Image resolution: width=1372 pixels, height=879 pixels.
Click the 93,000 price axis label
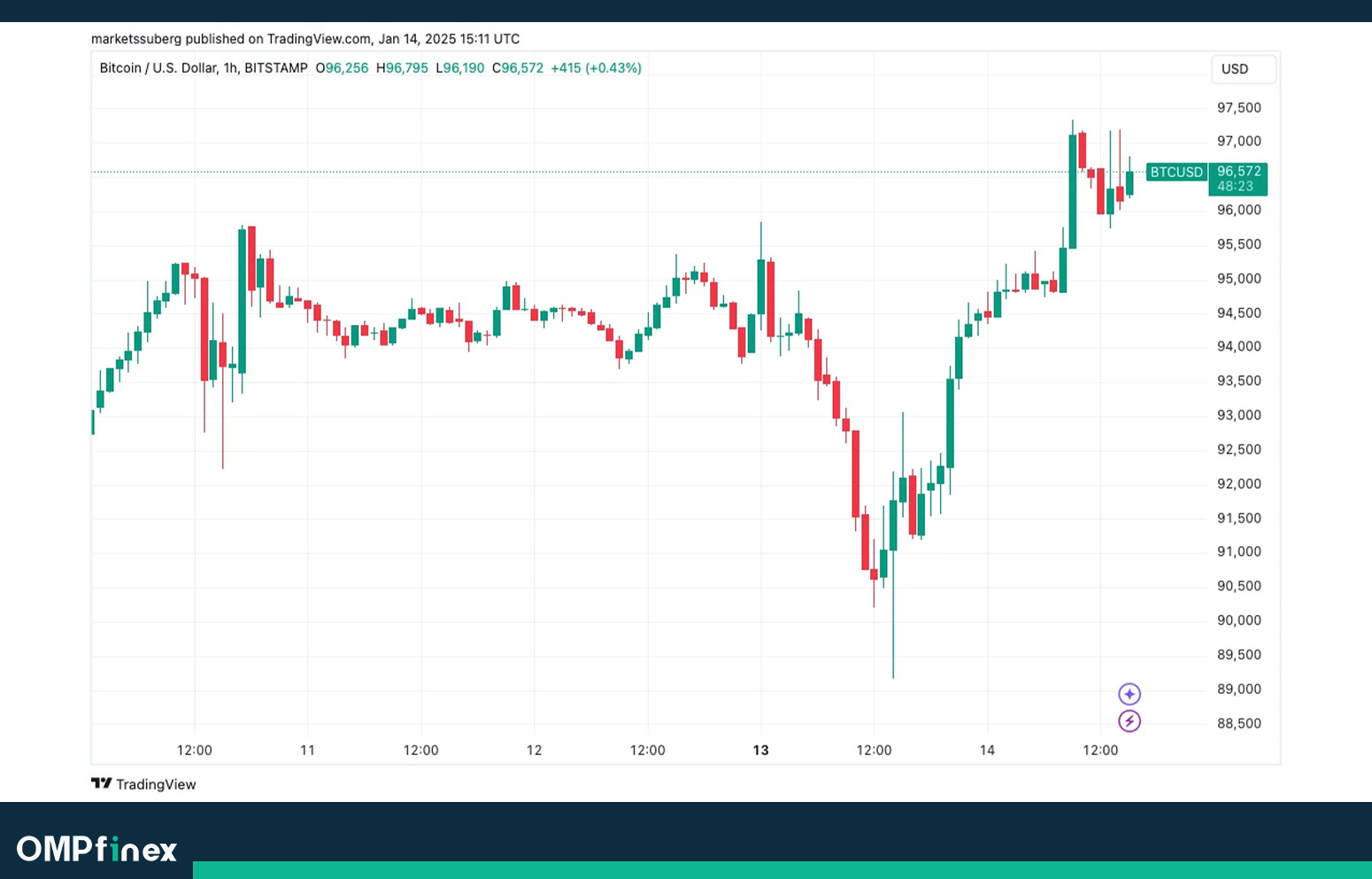click(x=1238, y=415)
